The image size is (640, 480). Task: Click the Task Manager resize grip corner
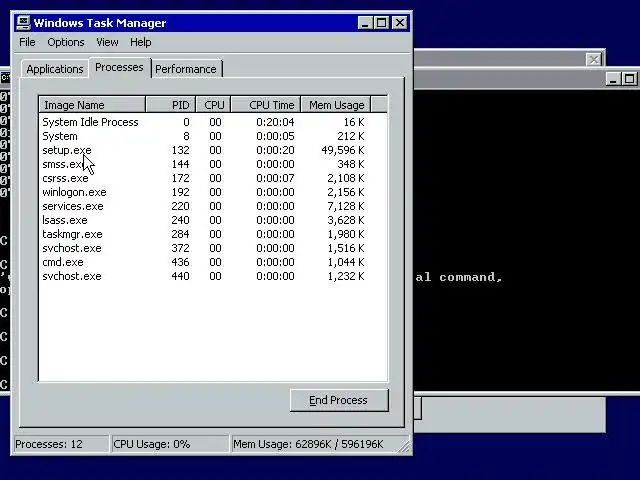[404, 447]
